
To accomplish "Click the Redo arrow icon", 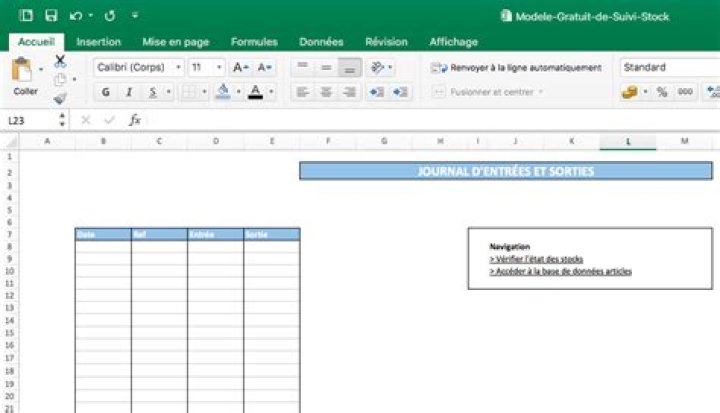I will 110,16.
